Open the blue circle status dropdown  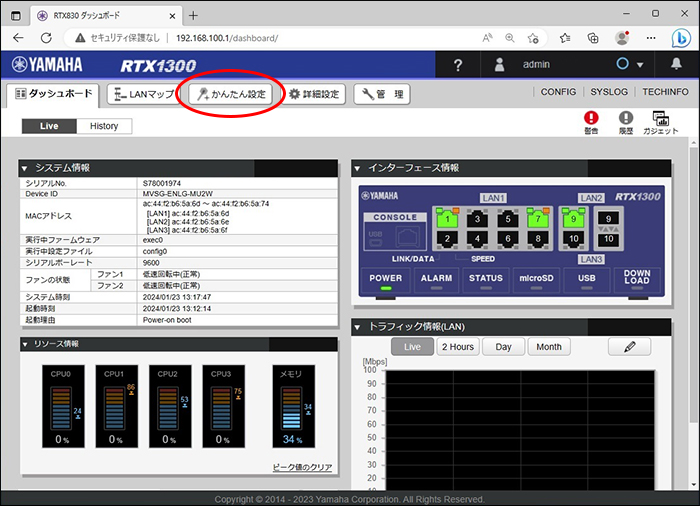pyautogui.click(x=629, y=64)
